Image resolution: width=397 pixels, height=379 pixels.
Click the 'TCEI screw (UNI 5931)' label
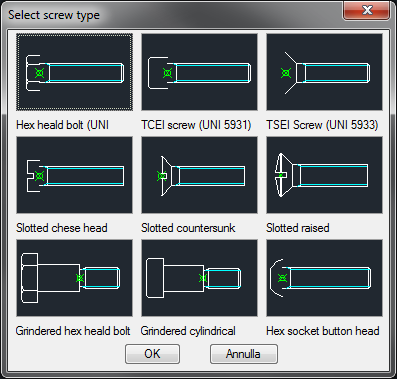[x=196, y=125]
